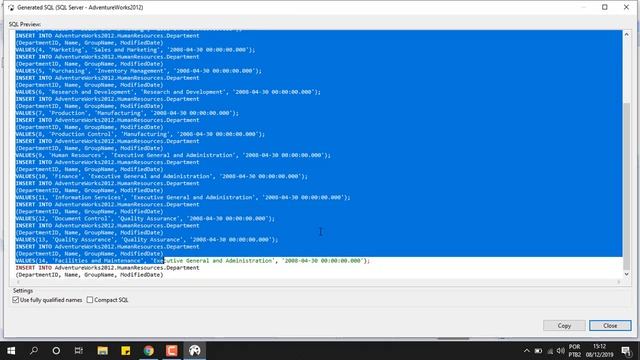Maximize the Generated SQL window
Screen dimensions: 640x360
coord(604,7)
